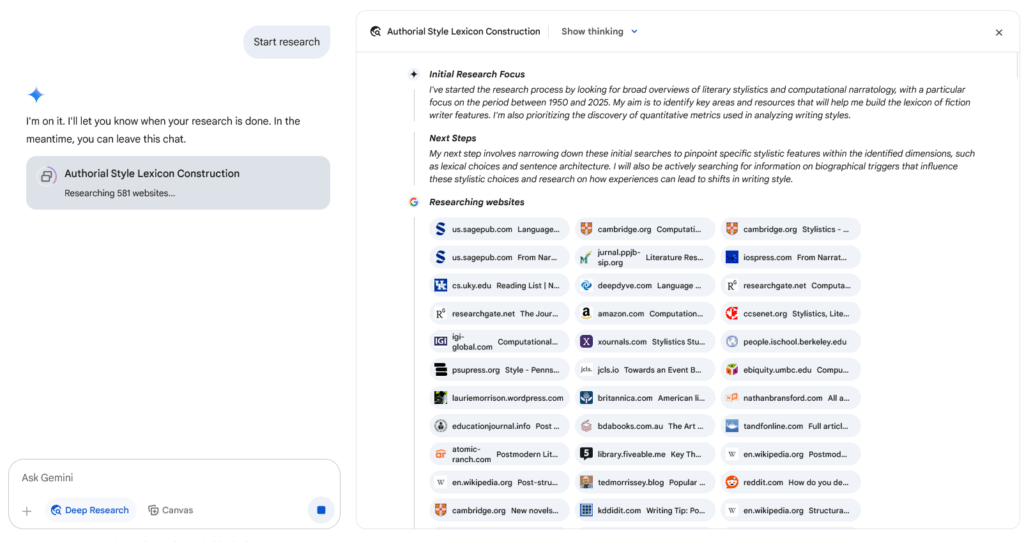Click the bdabooks.com.au favicon
Viewport: 1024px width, 542px height.
586,426
